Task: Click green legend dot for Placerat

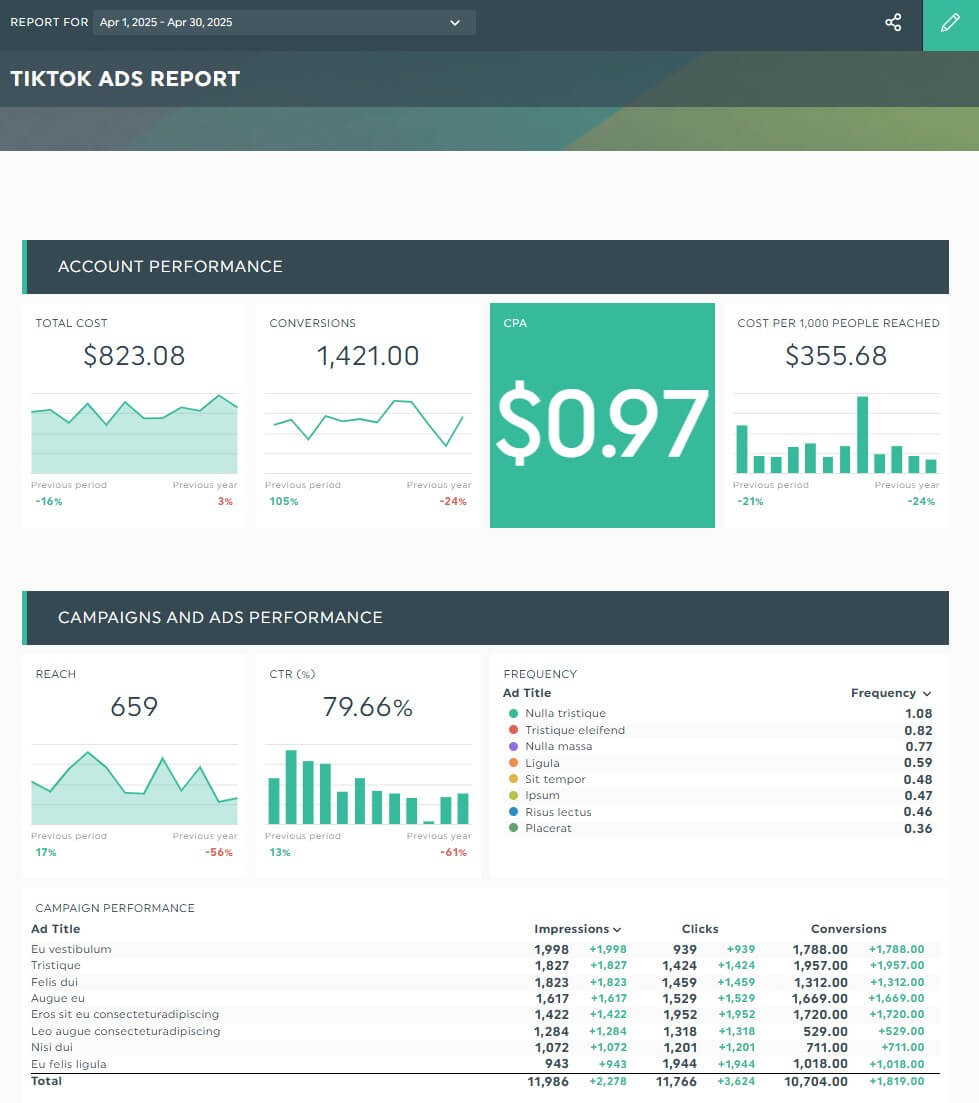Action: 513,828
